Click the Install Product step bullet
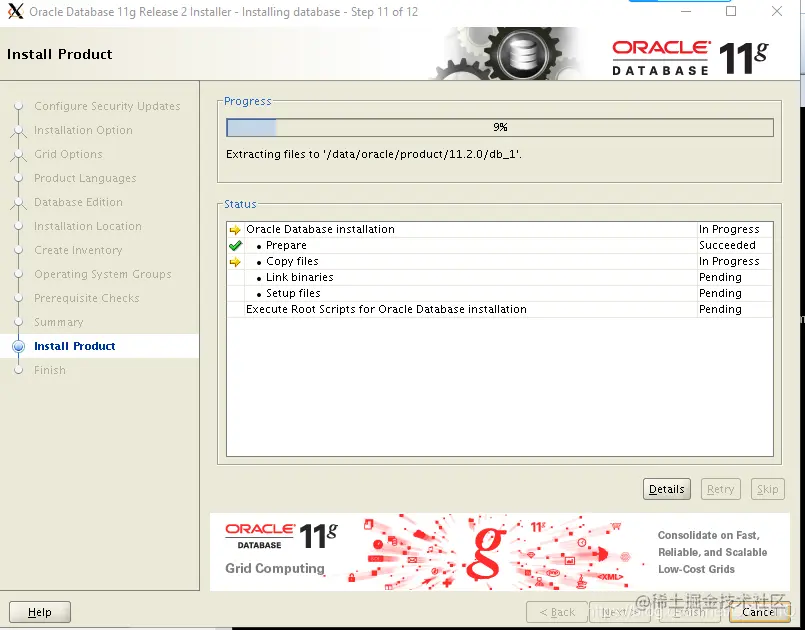This screenshot has width=805, height=630. 18,347
